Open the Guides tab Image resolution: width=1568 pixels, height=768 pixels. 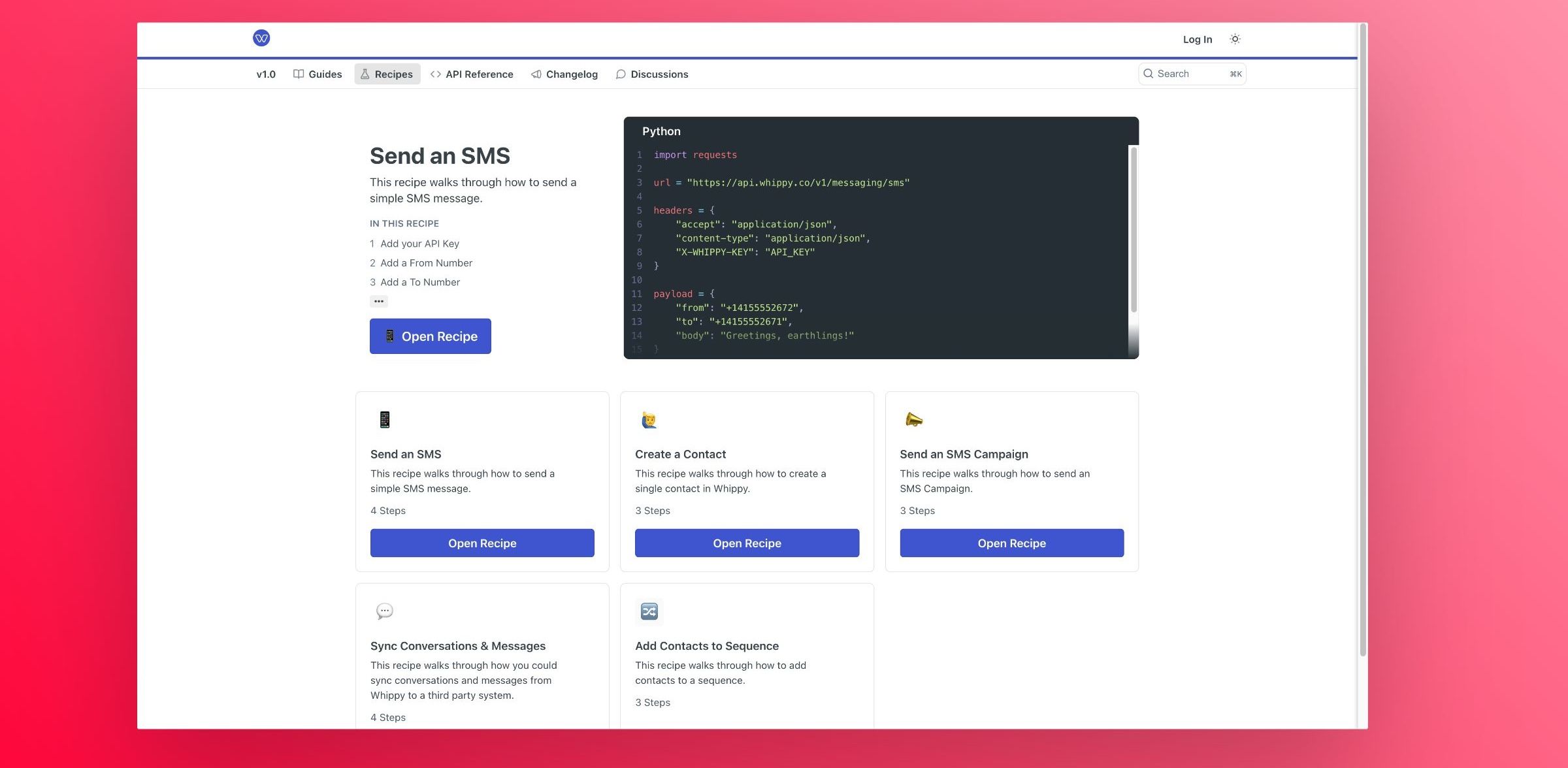(x=318, y=74)
